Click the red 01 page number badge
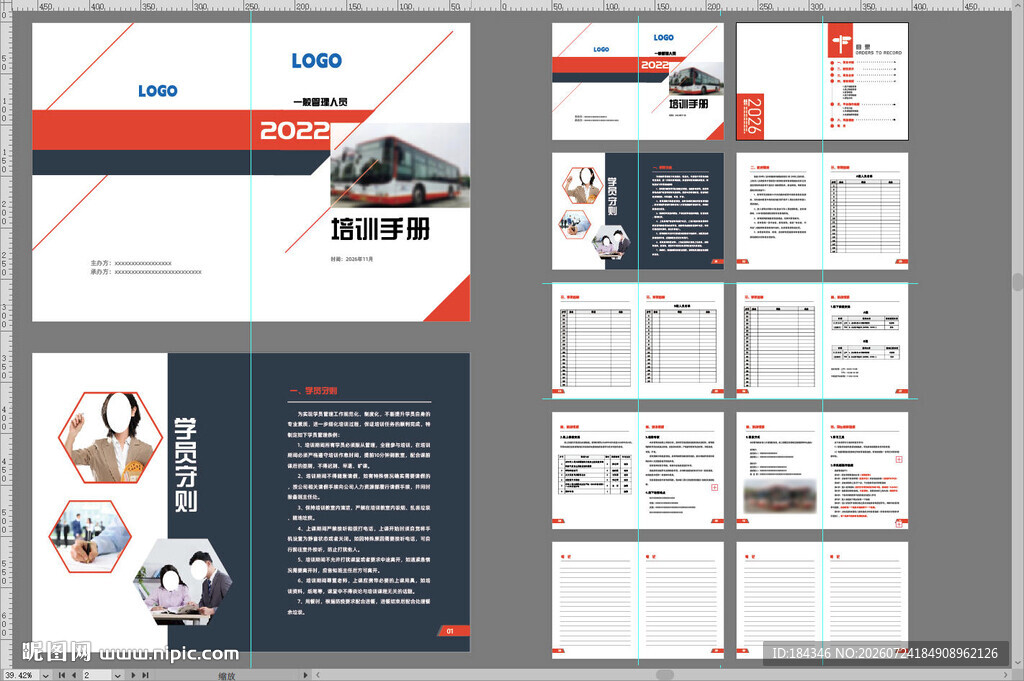 tap(452, 631)
